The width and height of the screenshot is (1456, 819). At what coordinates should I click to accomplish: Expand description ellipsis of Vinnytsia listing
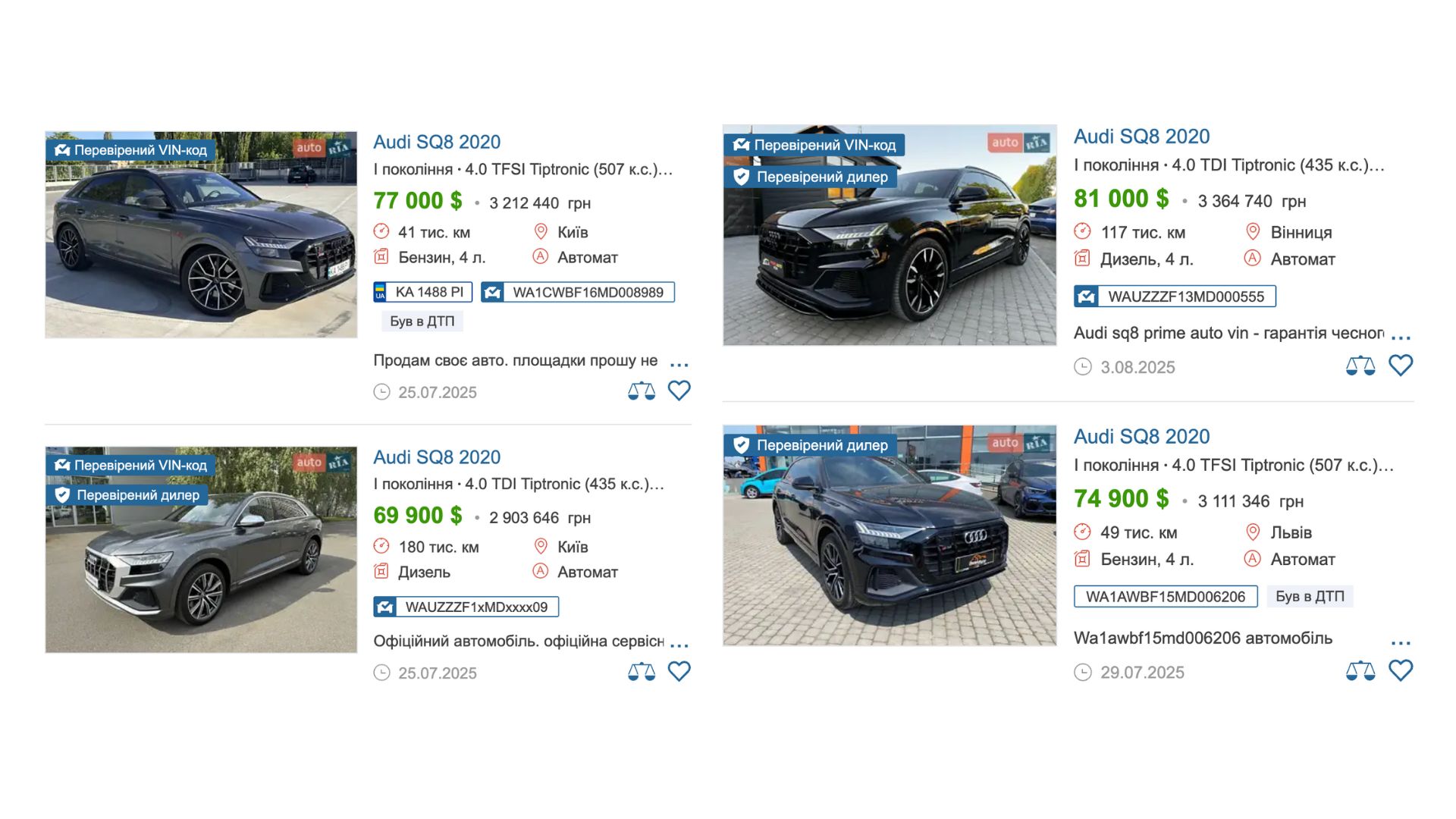(1401, 337)
